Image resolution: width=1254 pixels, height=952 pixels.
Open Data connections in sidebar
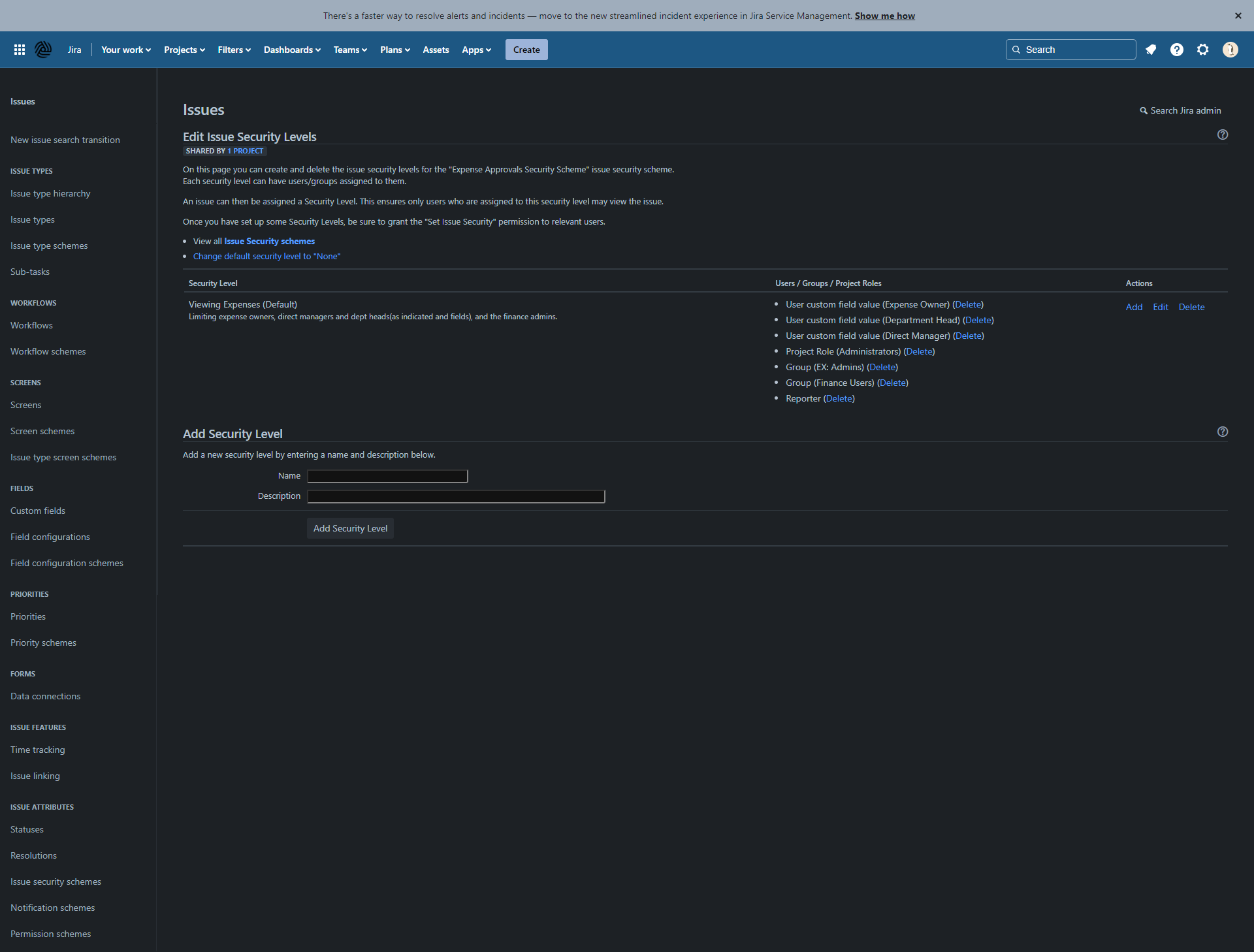click(46, 696)
